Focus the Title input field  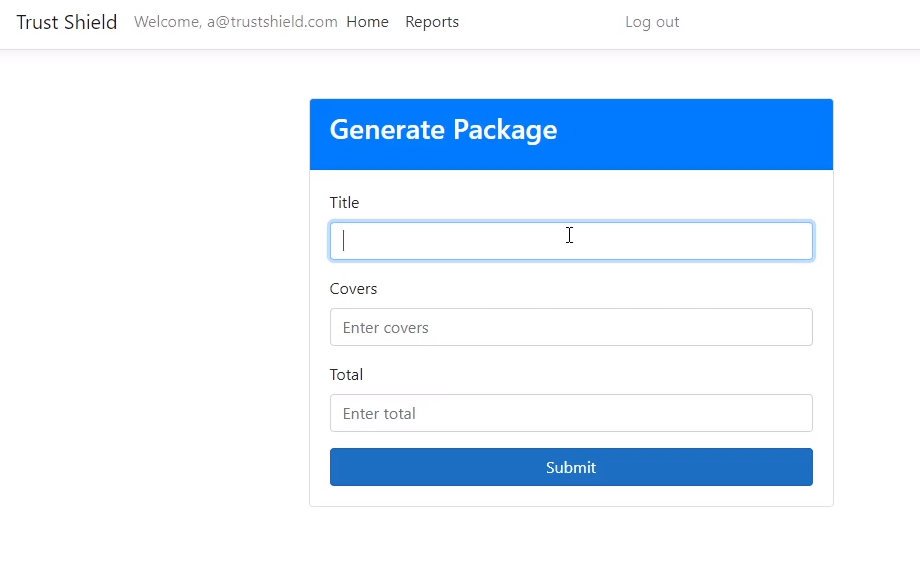[570, 241]
